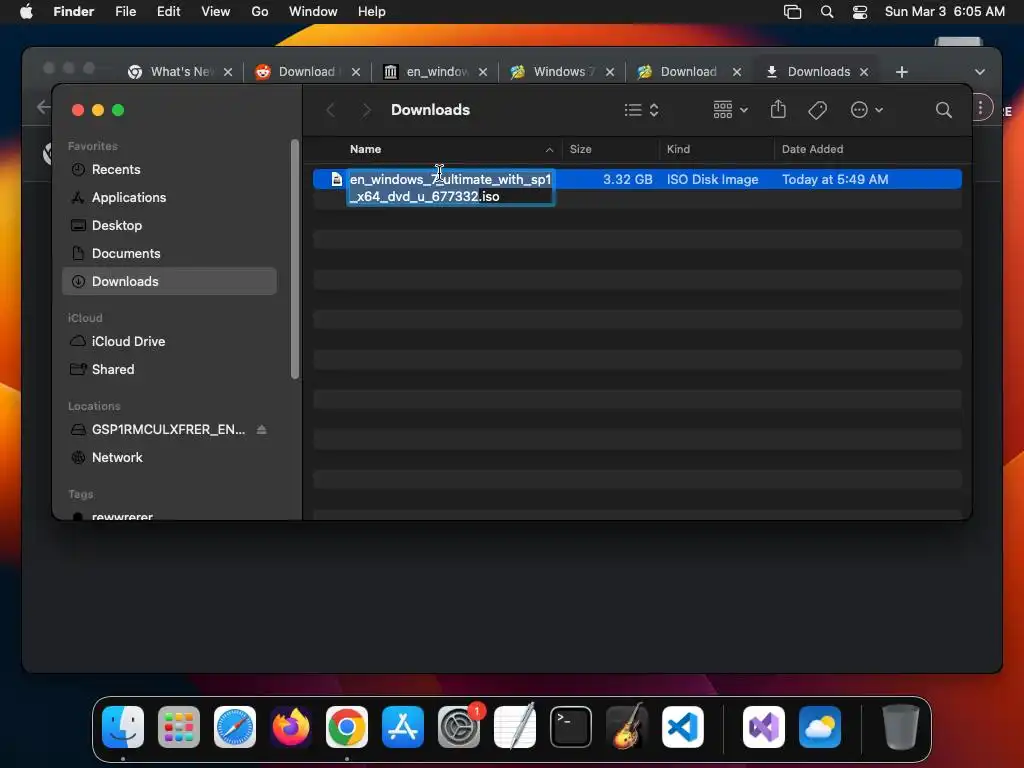Open the Edit menu
The height and width of the screenshot is (768, 1024).
168,12
